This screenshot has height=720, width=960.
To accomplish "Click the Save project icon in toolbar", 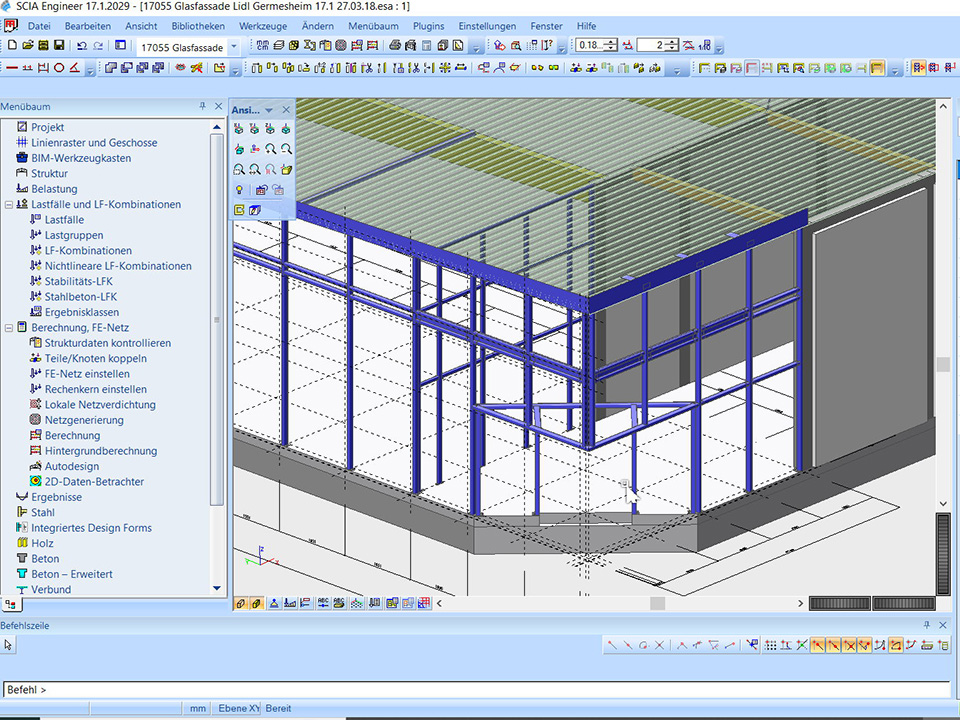I will pos(60,46).
